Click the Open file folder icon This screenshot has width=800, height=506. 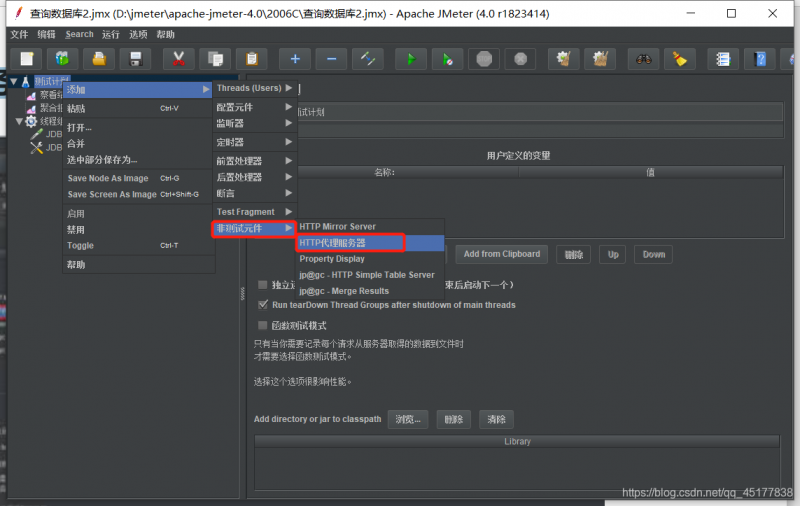tap(99, 59)
